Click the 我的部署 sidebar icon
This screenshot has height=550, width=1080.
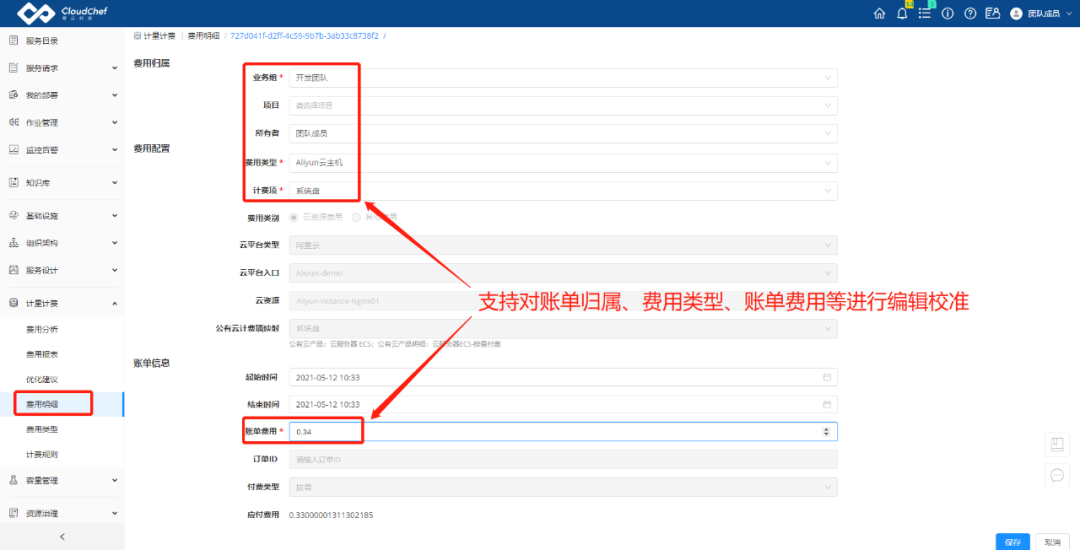13,95
